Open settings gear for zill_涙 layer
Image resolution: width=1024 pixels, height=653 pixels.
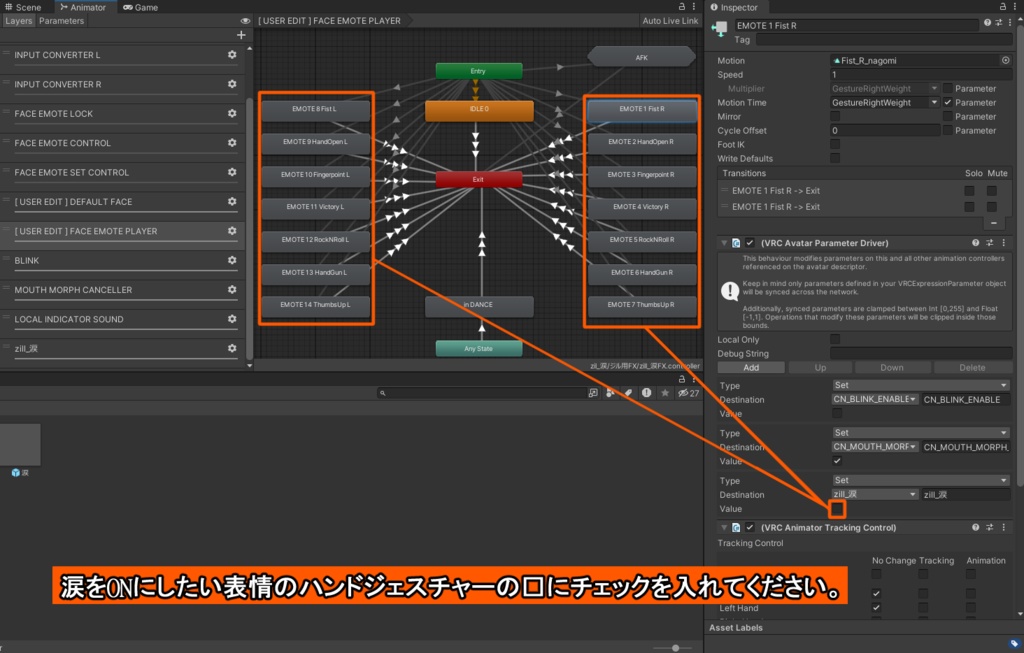coord(232,349)
